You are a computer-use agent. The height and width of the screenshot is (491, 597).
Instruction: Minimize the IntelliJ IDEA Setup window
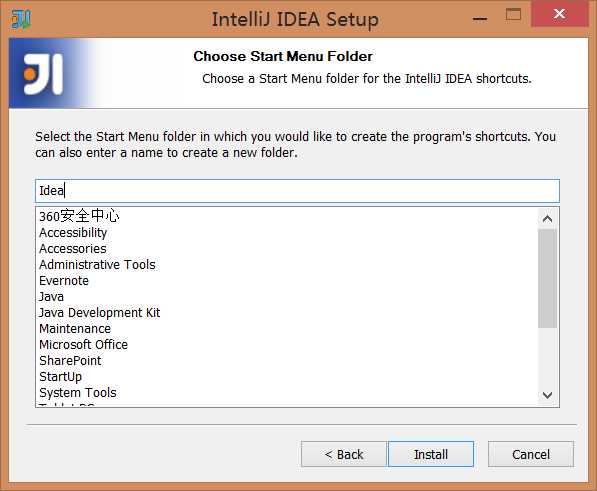(480, 19)
